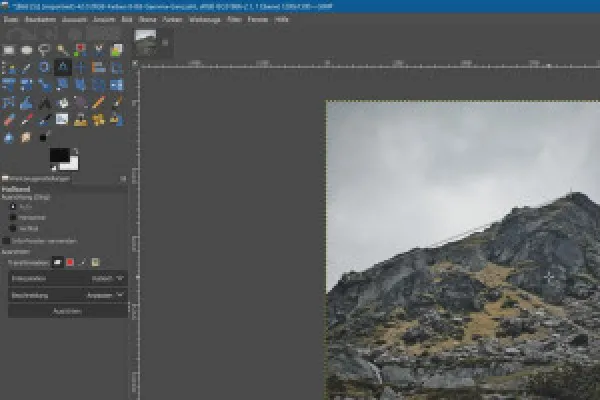Open the Datei menu
The height and width of the screenshot is (400, 600).
coord(11,18)
